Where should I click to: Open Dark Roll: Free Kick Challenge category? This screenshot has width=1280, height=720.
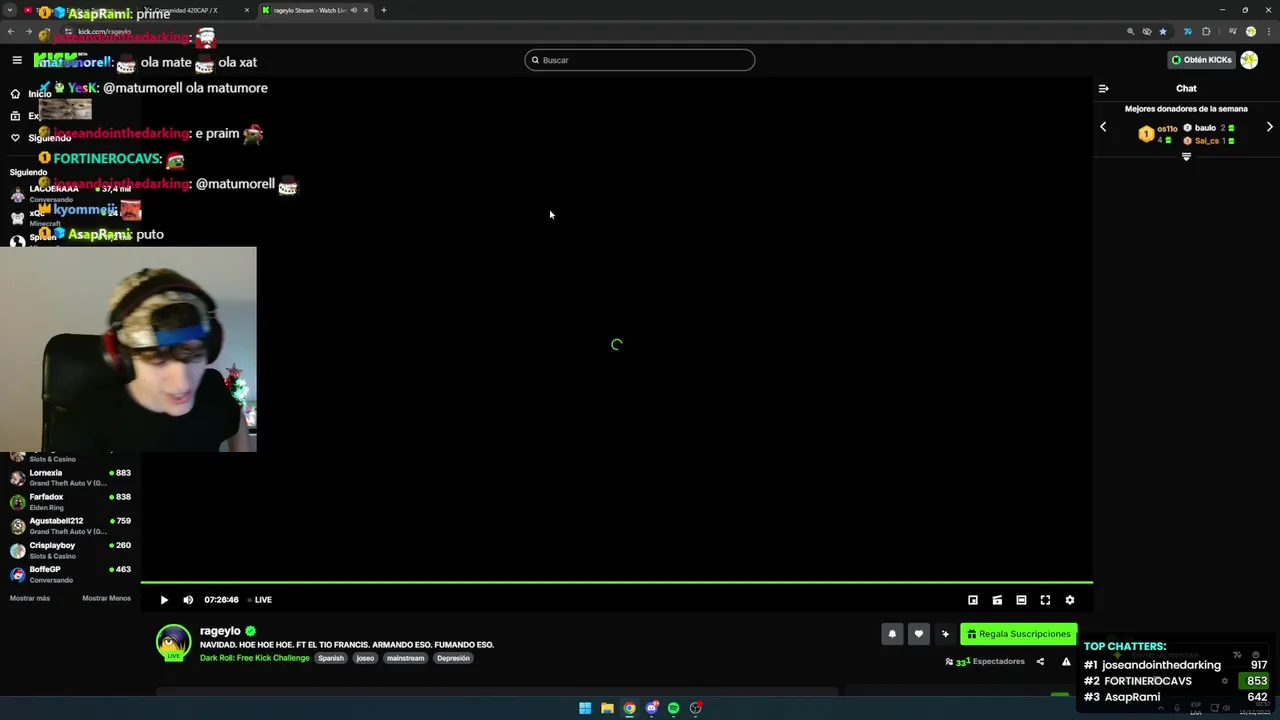(x=255, y=658)
